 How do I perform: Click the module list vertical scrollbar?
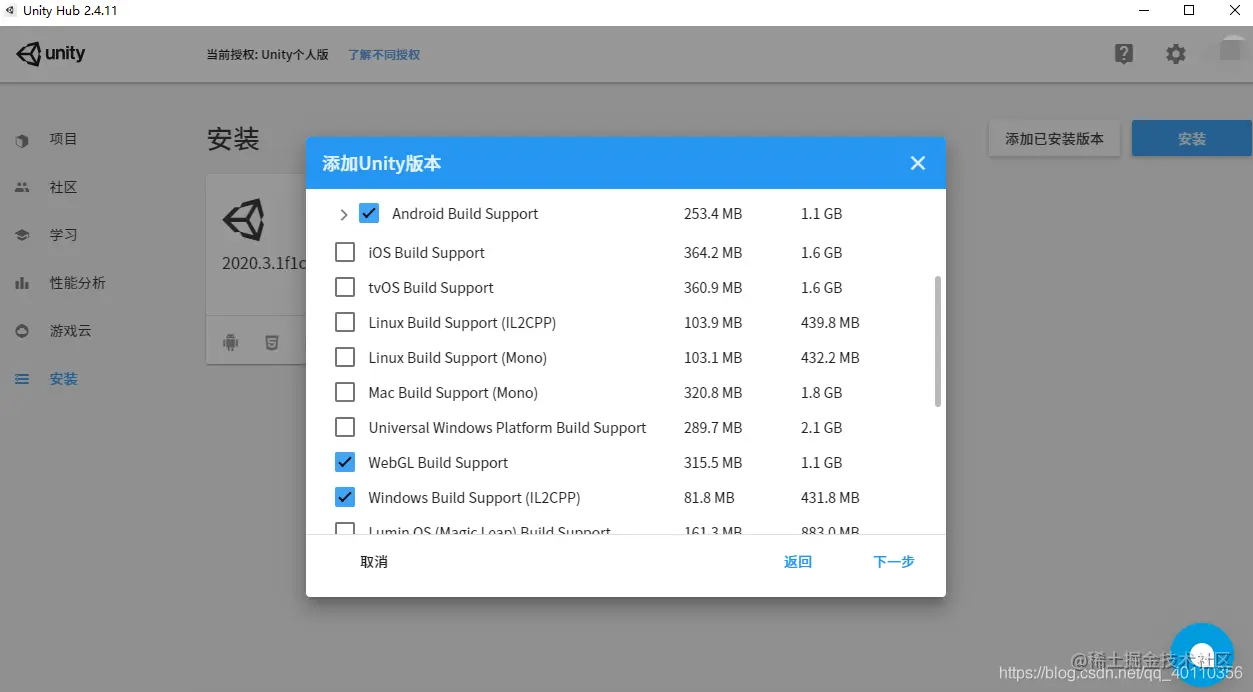(937, 342)
